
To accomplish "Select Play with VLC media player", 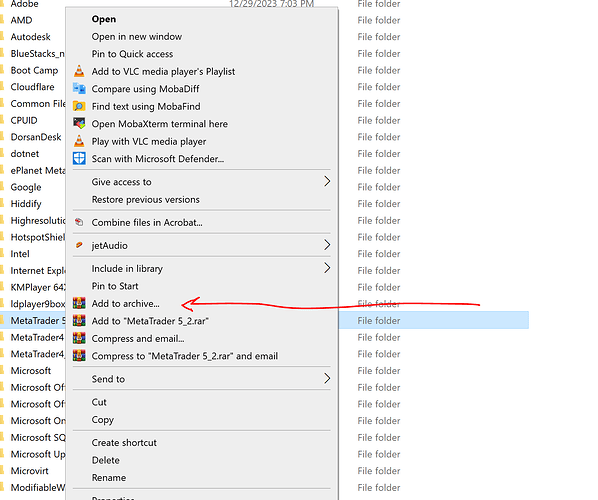I will coord(149,141).
